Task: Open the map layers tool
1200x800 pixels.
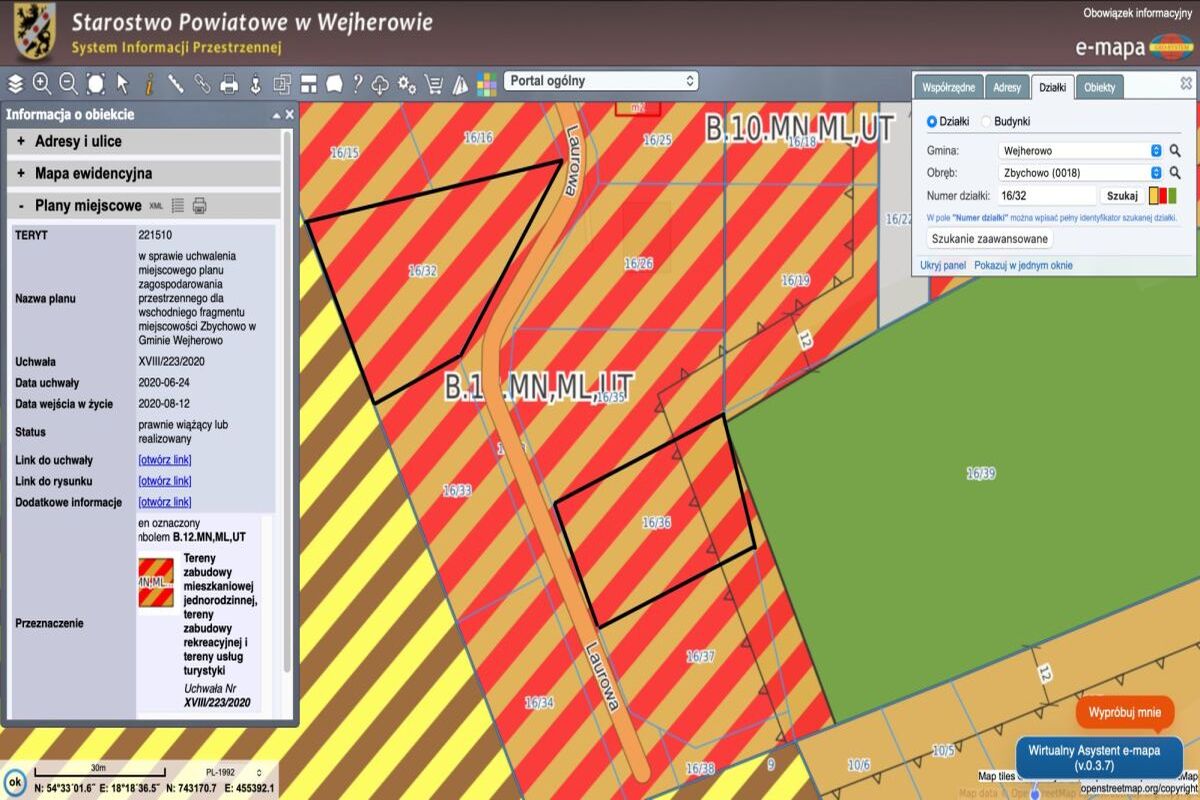Action: (16, 84)
